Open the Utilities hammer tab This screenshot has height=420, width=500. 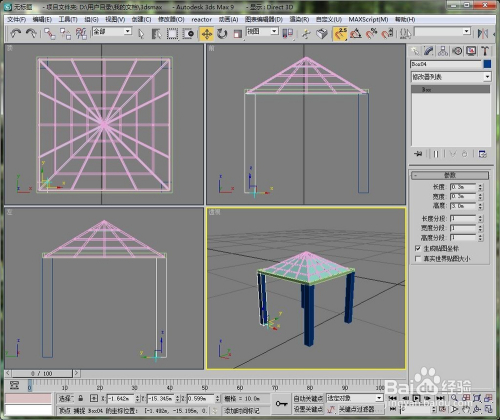485,51
